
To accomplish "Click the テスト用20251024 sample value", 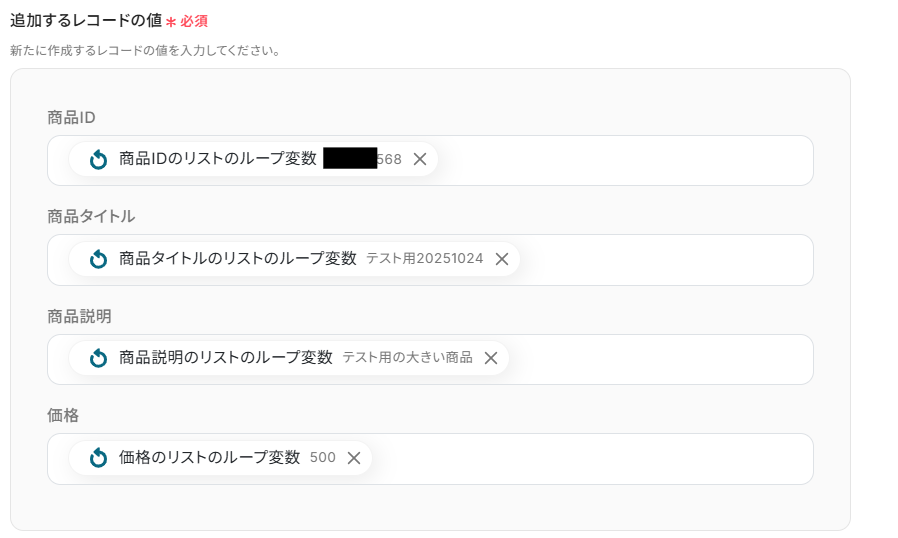I will point(424,259).
